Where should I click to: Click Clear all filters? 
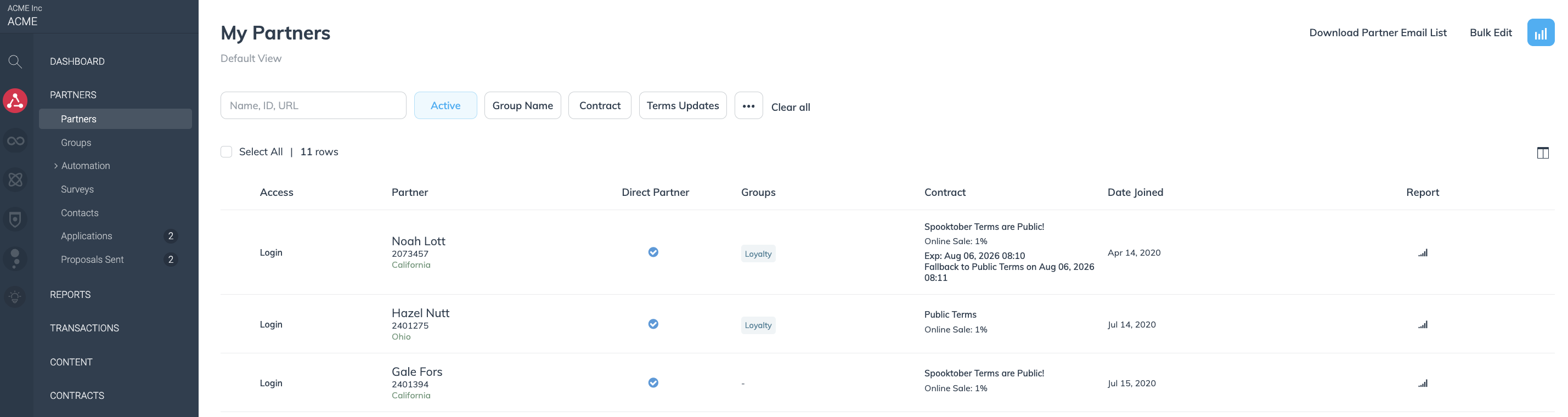coord(790,107)
